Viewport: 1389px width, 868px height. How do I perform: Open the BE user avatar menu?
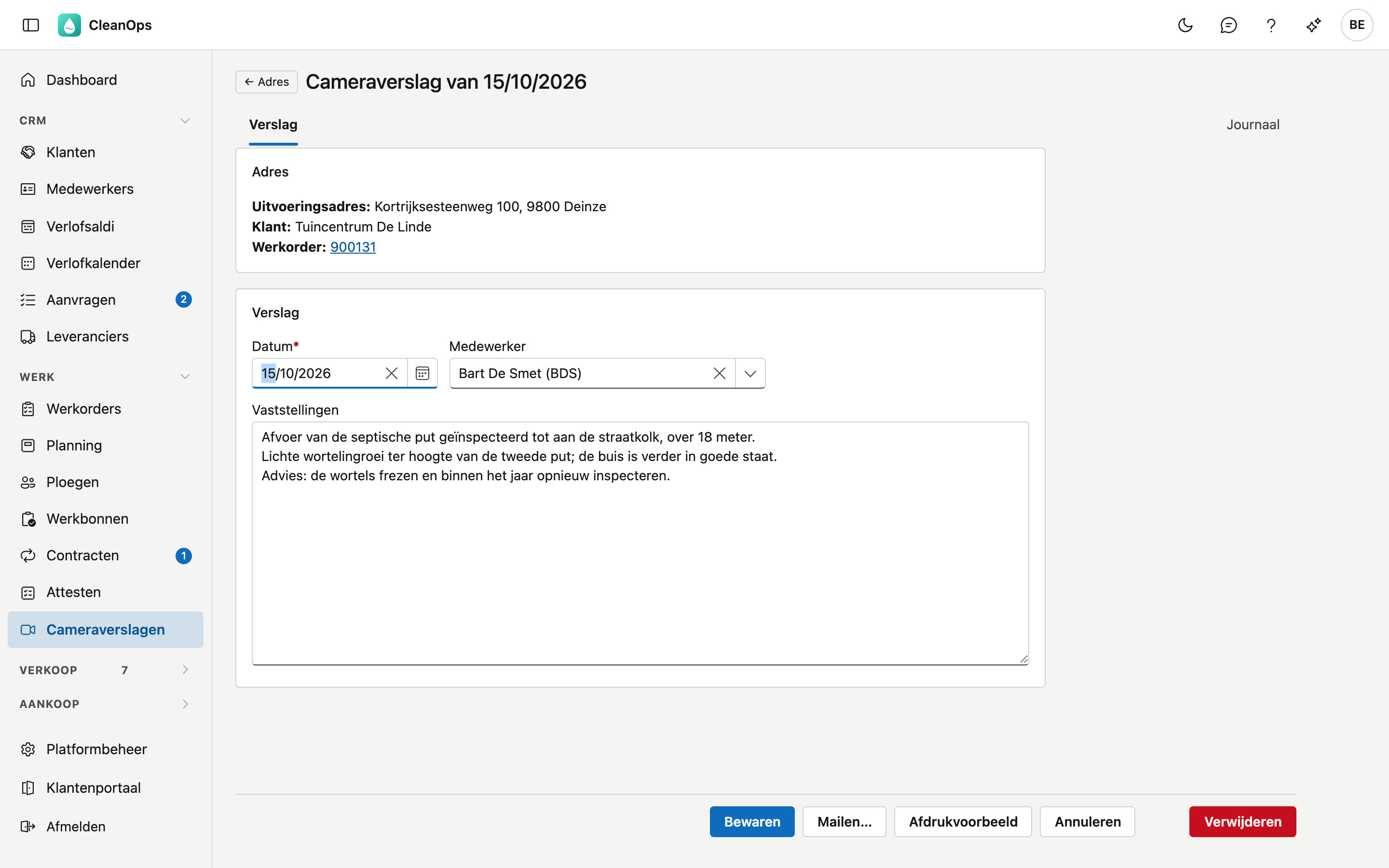(x=1356, y=25)
